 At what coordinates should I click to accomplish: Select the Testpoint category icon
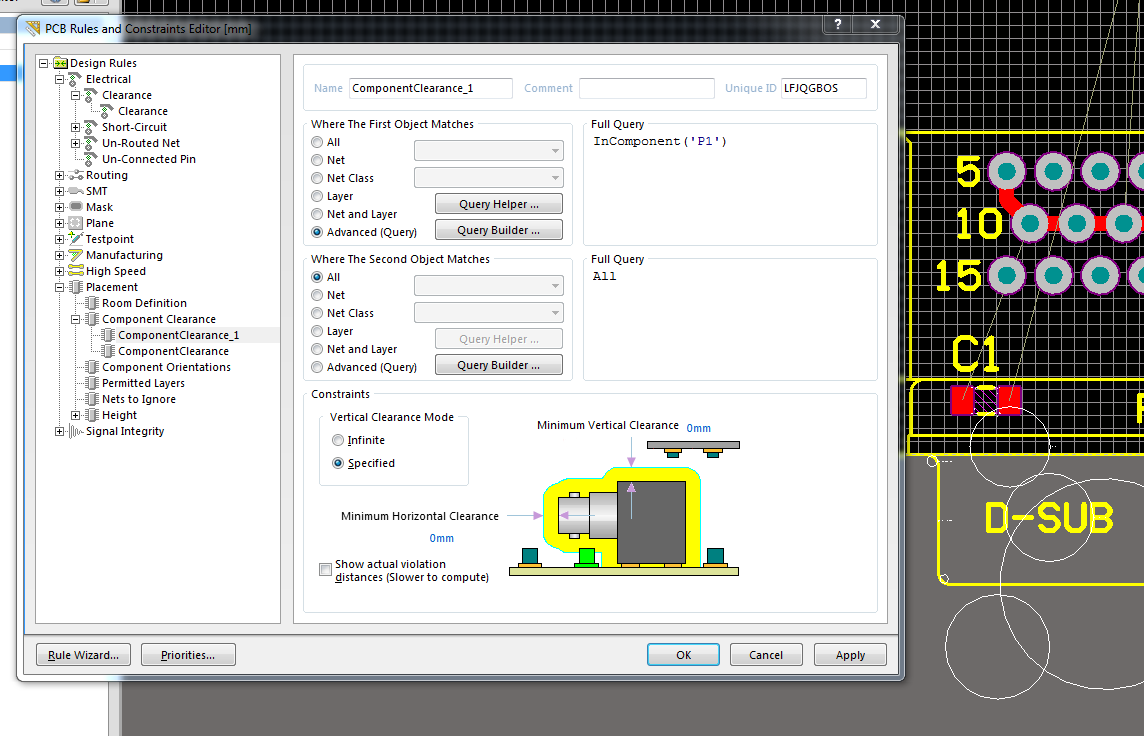75,239
